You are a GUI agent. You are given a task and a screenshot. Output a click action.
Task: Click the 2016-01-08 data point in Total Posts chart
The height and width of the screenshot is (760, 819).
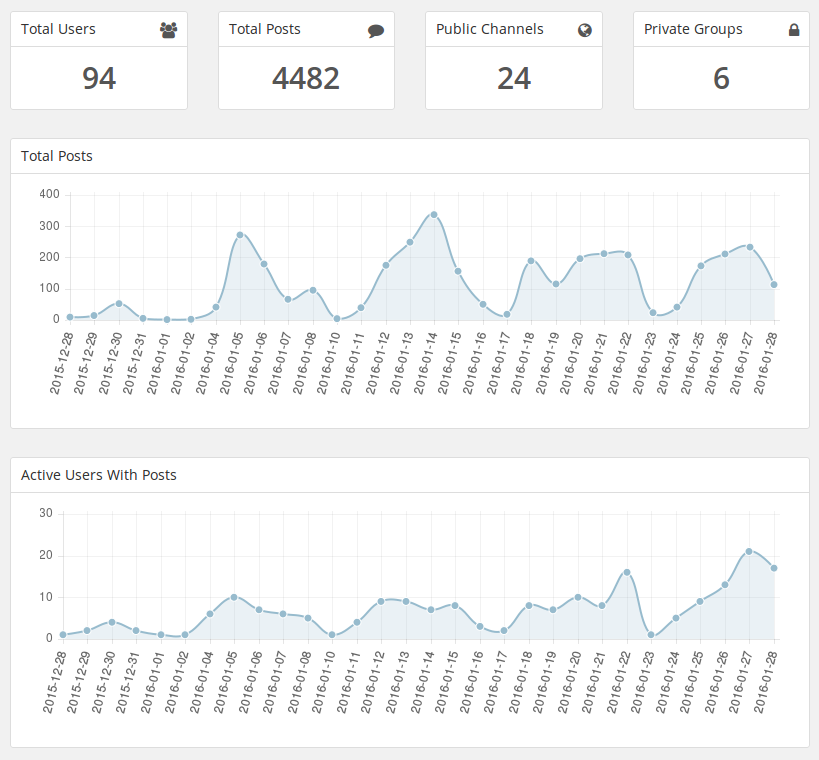(x=313, y=290)
